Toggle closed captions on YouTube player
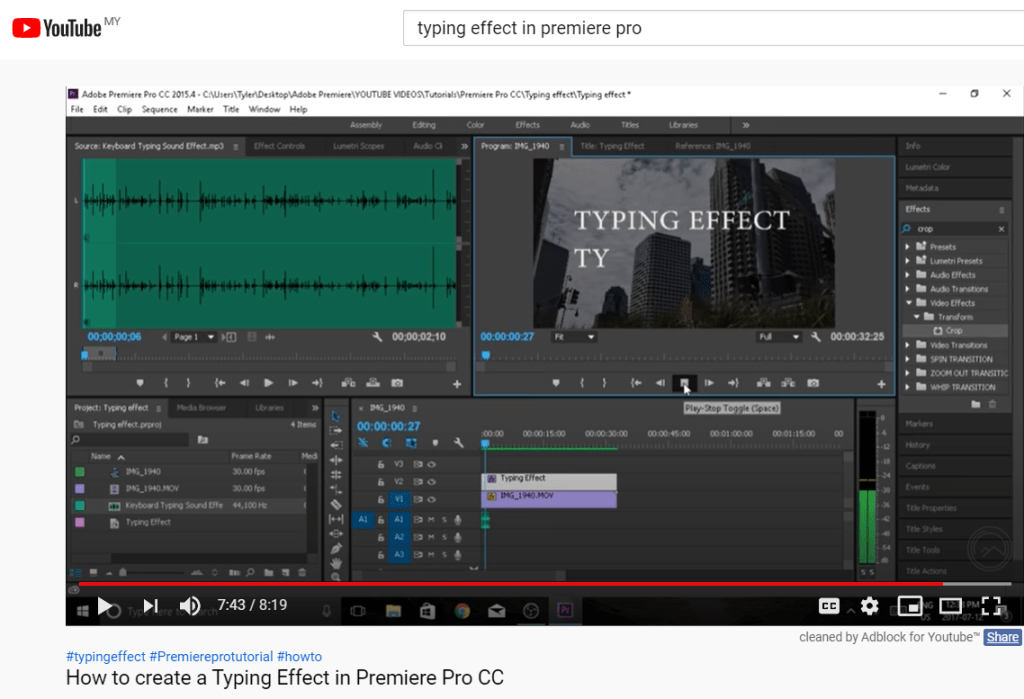The height and width of the screenshot is (699, 1024). (829, 605)
